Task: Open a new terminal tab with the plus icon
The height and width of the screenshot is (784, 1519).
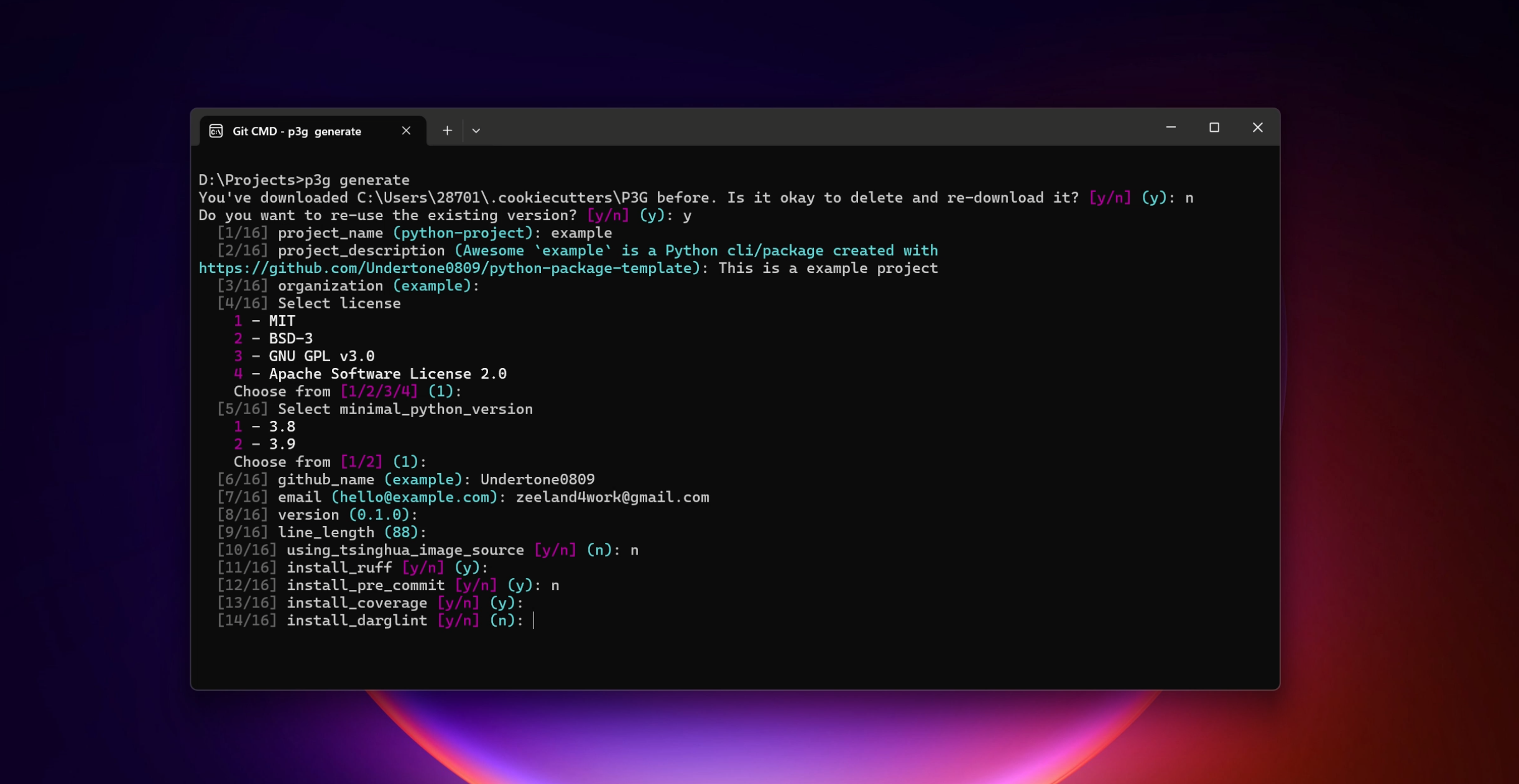Action: [447, 130]
